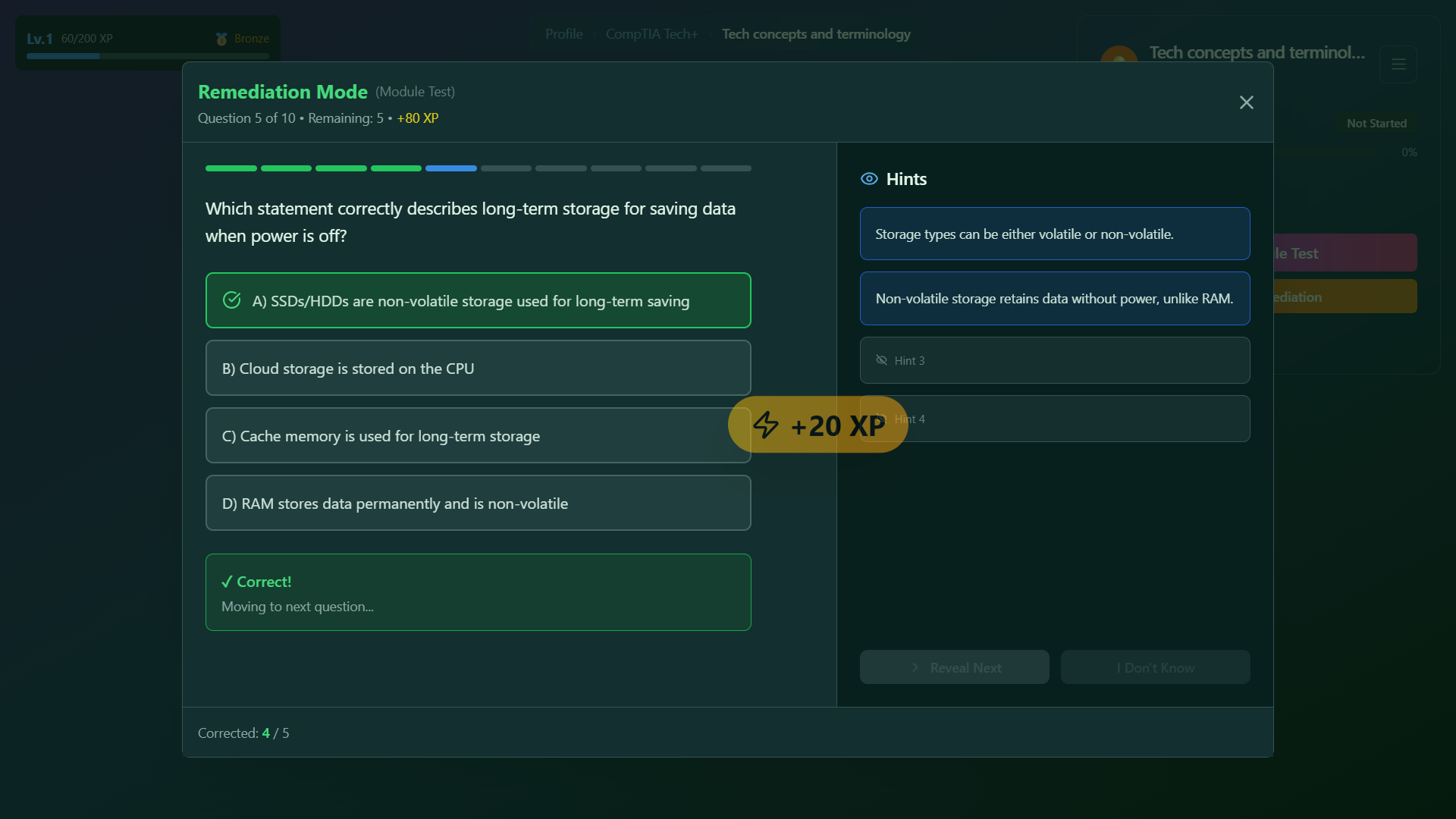Click the first hint about volatile storage
This screenshot has height=819, width=1456.
[1054, 234]
